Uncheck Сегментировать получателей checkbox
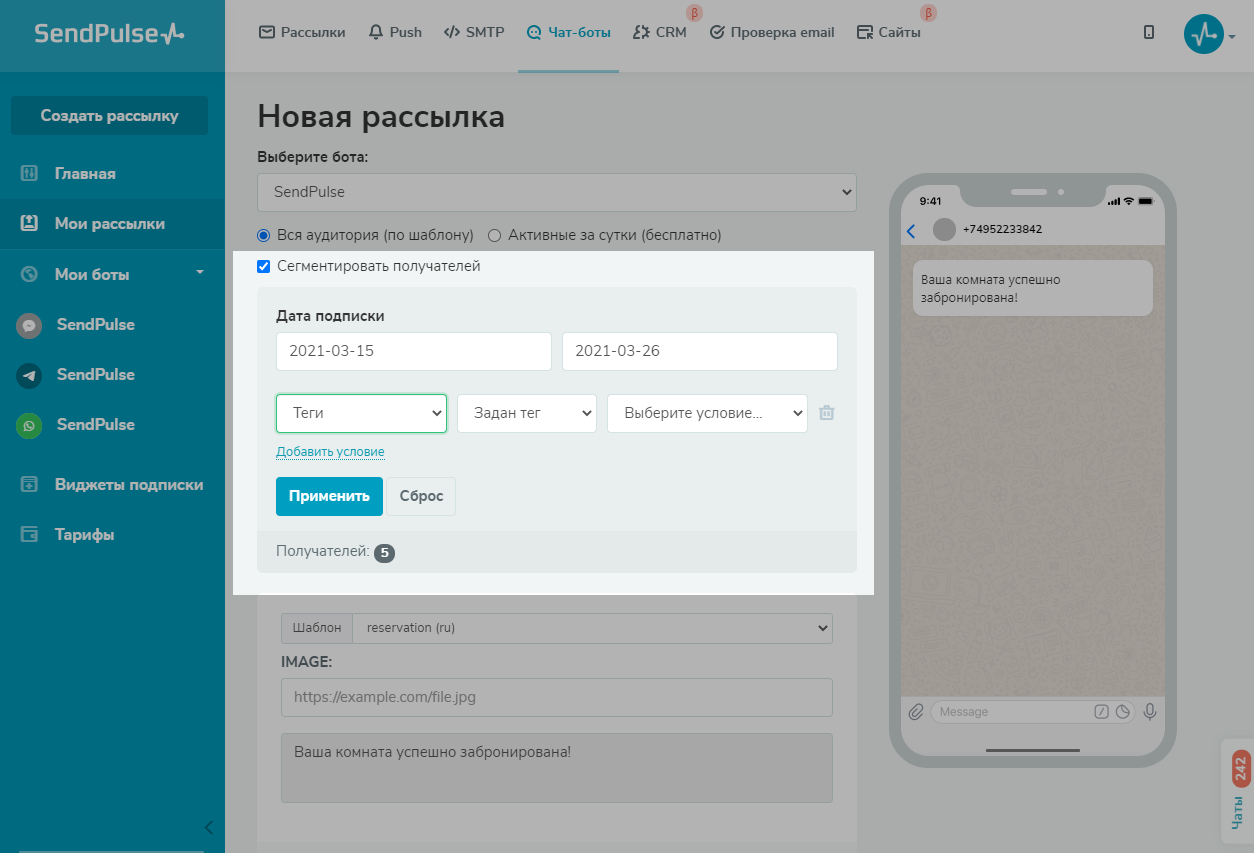Image resolution: width=1254 pixels, height=853 pixels. 264,267
